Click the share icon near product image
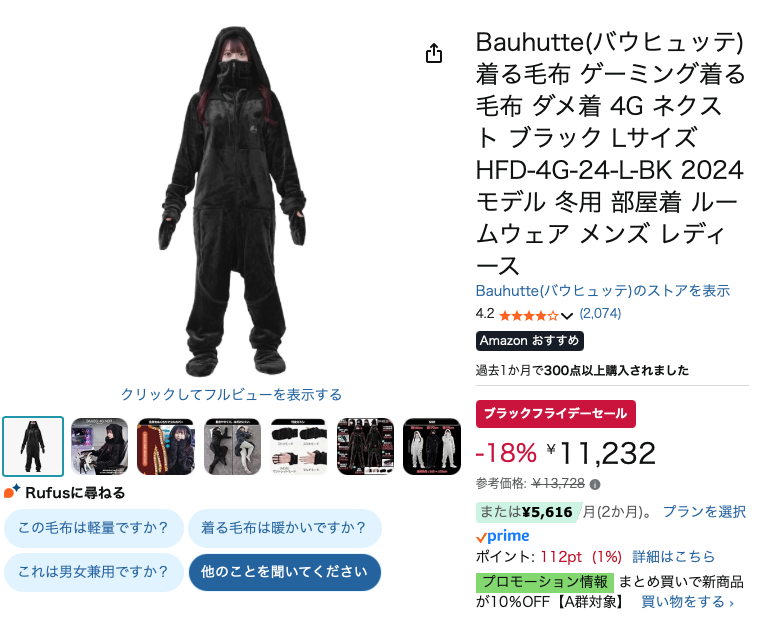The height and width of the screenshot is (624, 769). [x=434, y=53]
